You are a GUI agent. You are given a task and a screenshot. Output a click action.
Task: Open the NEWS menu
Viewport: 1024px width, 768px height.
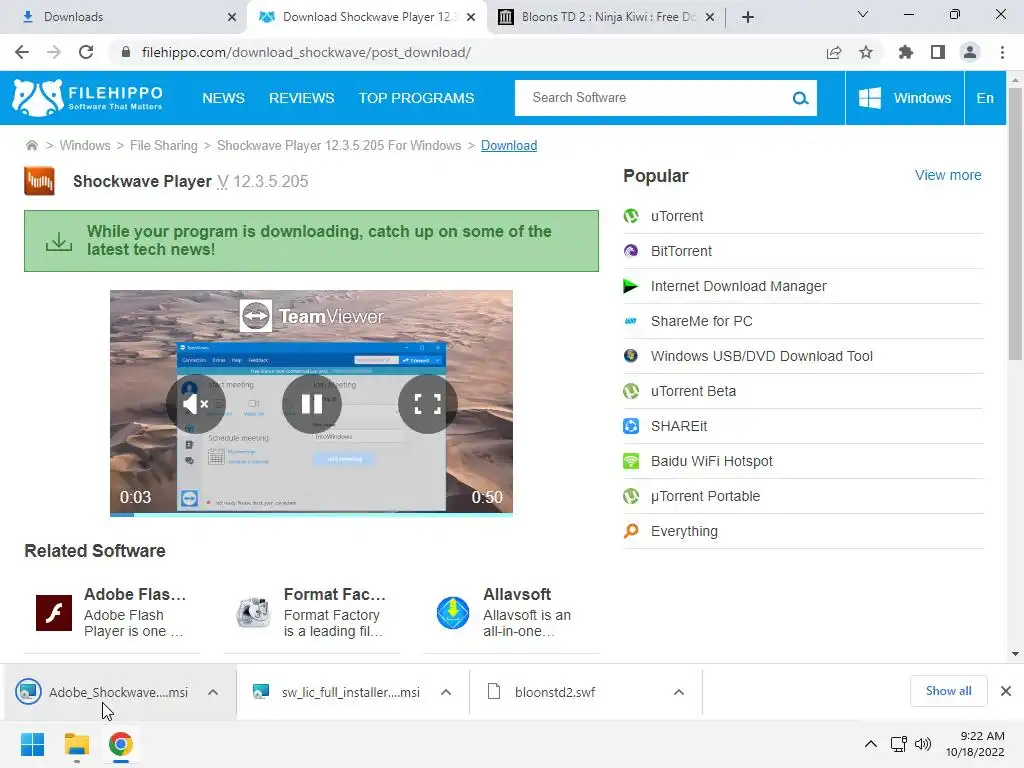223,98
